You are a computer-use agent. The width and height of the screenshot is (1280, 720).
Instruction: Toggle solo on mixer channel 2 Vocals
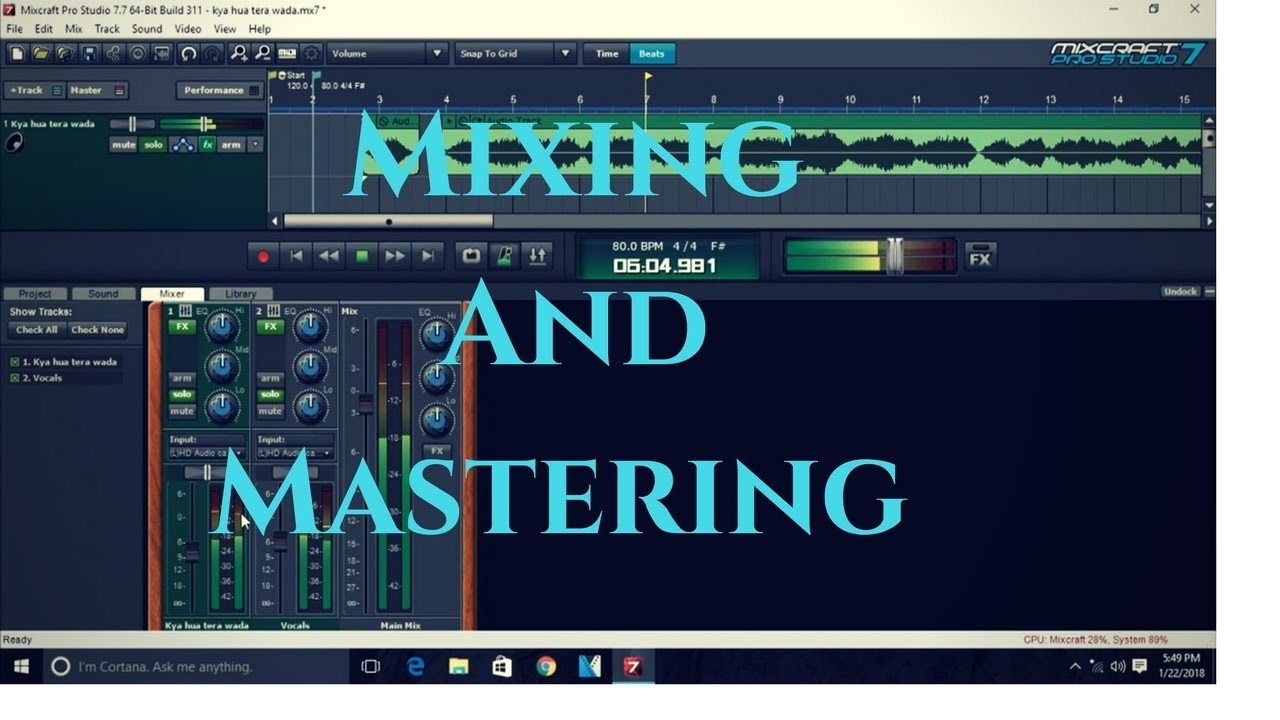pyautogui.click(x=270, y=394)
